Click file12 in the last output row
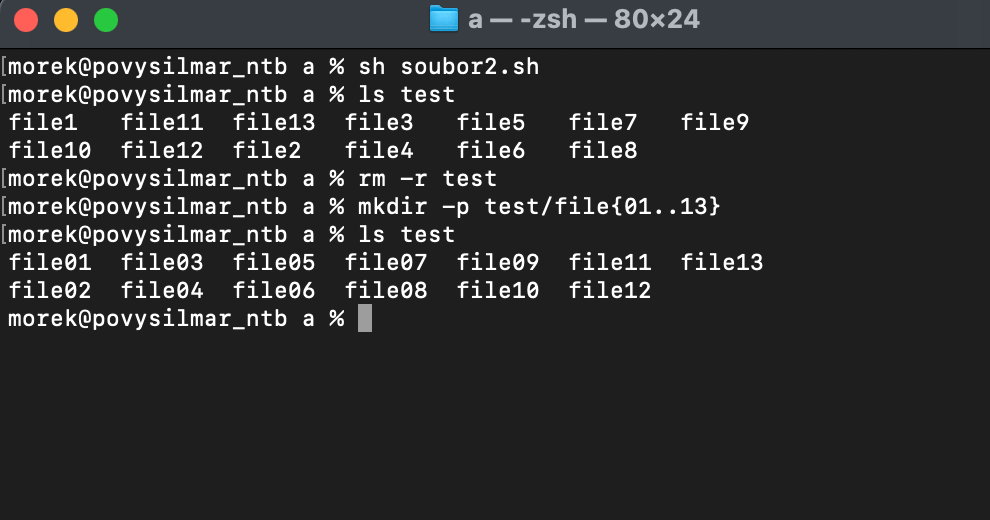The width and height of the screenshot is (990, 520). point(610,290)
